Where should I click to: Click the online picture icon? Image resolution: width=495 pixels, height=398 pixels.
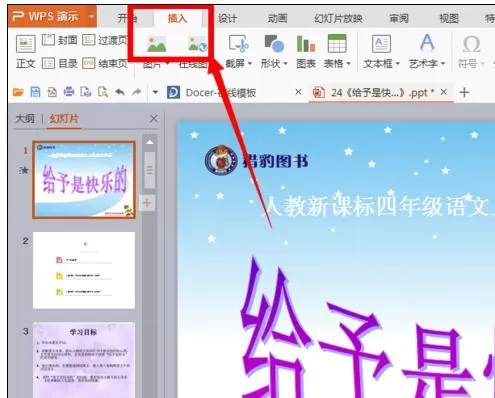click(x=197, y=45)
